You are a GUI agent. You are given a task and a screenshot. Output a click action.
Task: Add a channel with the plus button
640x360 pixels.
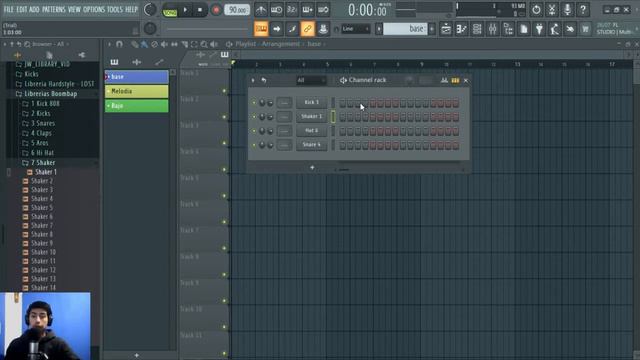coord(312,167)
